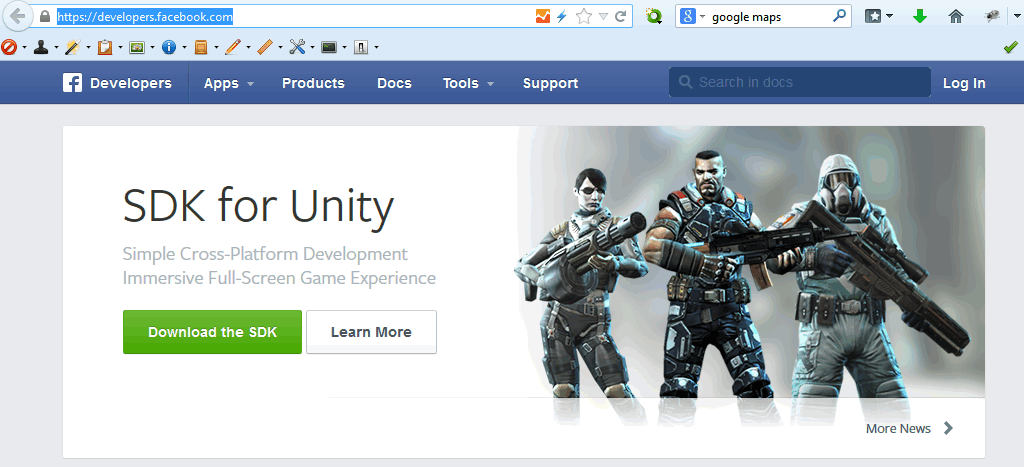Open the Support page
Image resolution: width=1024 pixels, height=467 pixels.
pyautogui.click(x=551, y=83)
